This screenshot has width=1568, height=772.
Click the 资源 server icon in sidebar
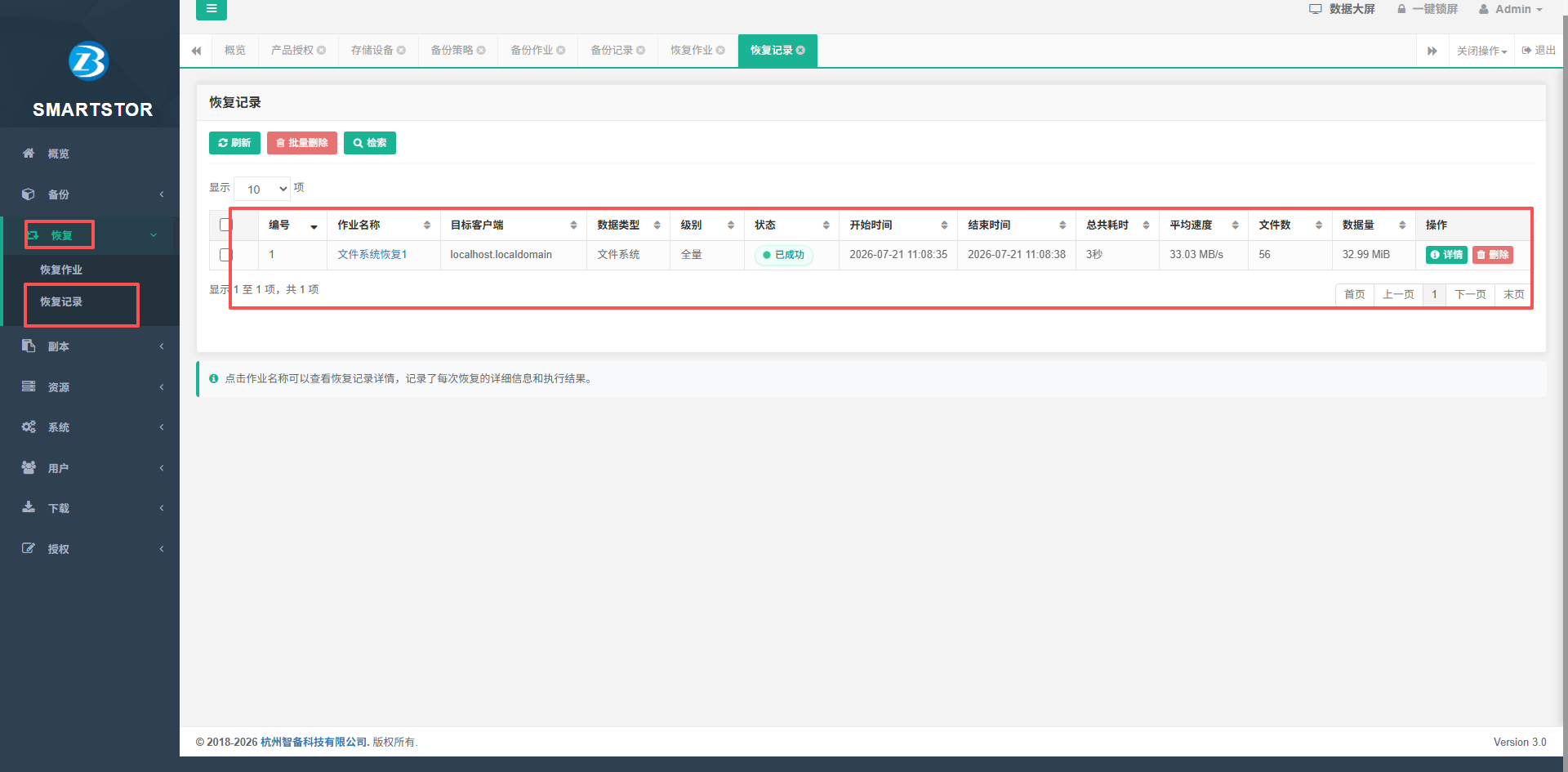tap(29, 386)
